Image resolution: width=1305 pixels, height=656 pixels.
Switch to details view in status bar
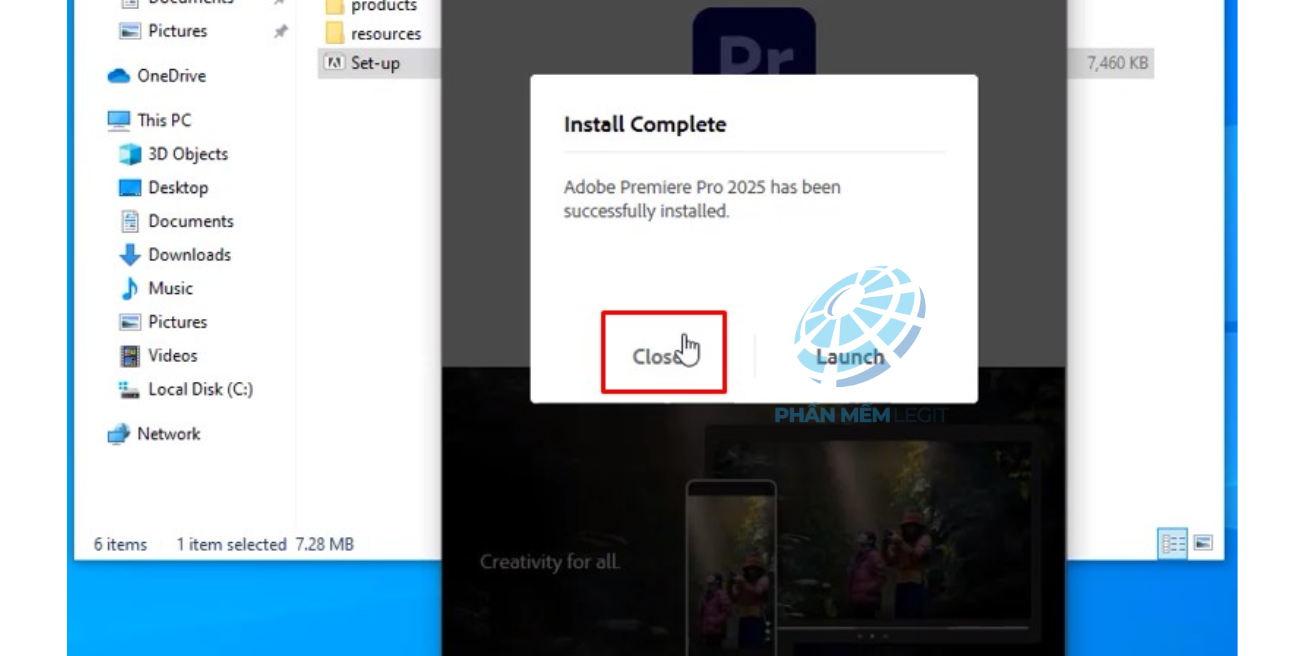click(1172, 543)
